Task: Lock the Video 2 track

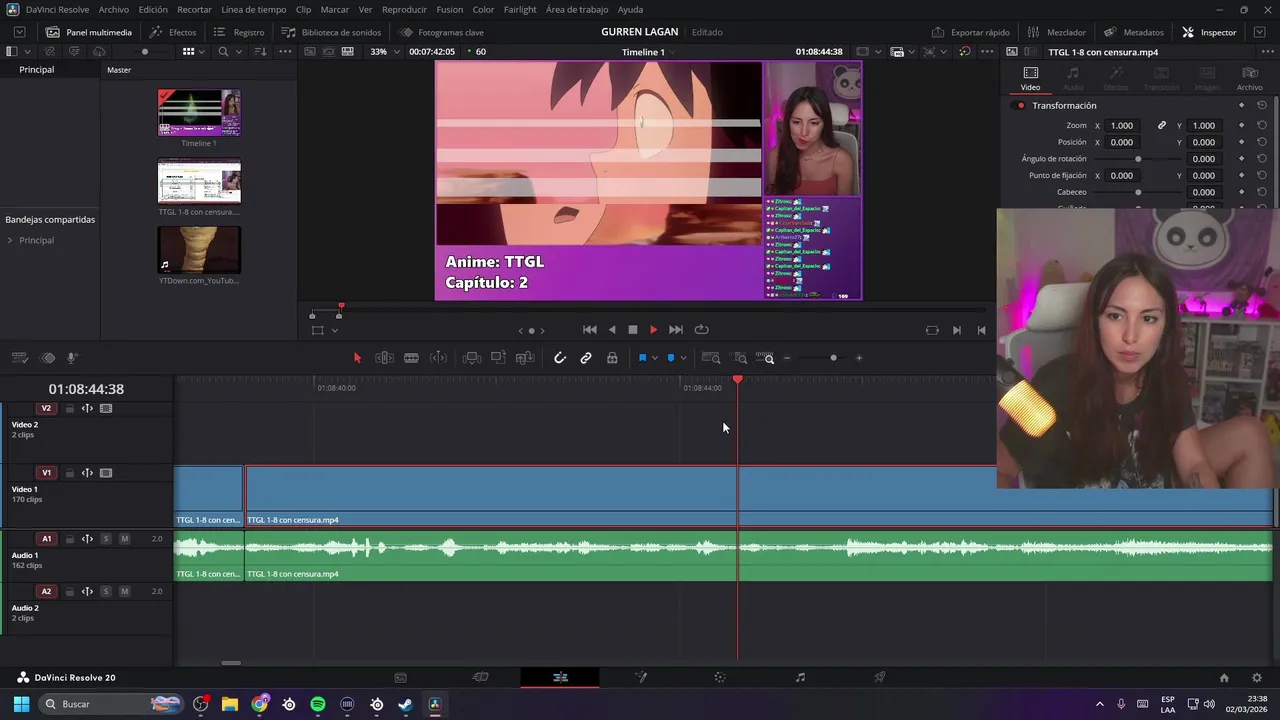Action: click(x=69, y=408)
